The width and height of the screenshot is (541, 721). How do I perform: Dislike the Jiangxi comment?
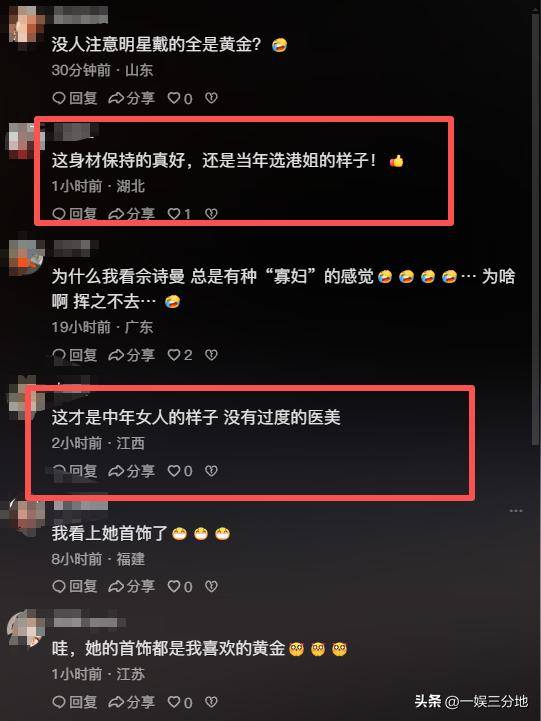[x=211, y=471]
